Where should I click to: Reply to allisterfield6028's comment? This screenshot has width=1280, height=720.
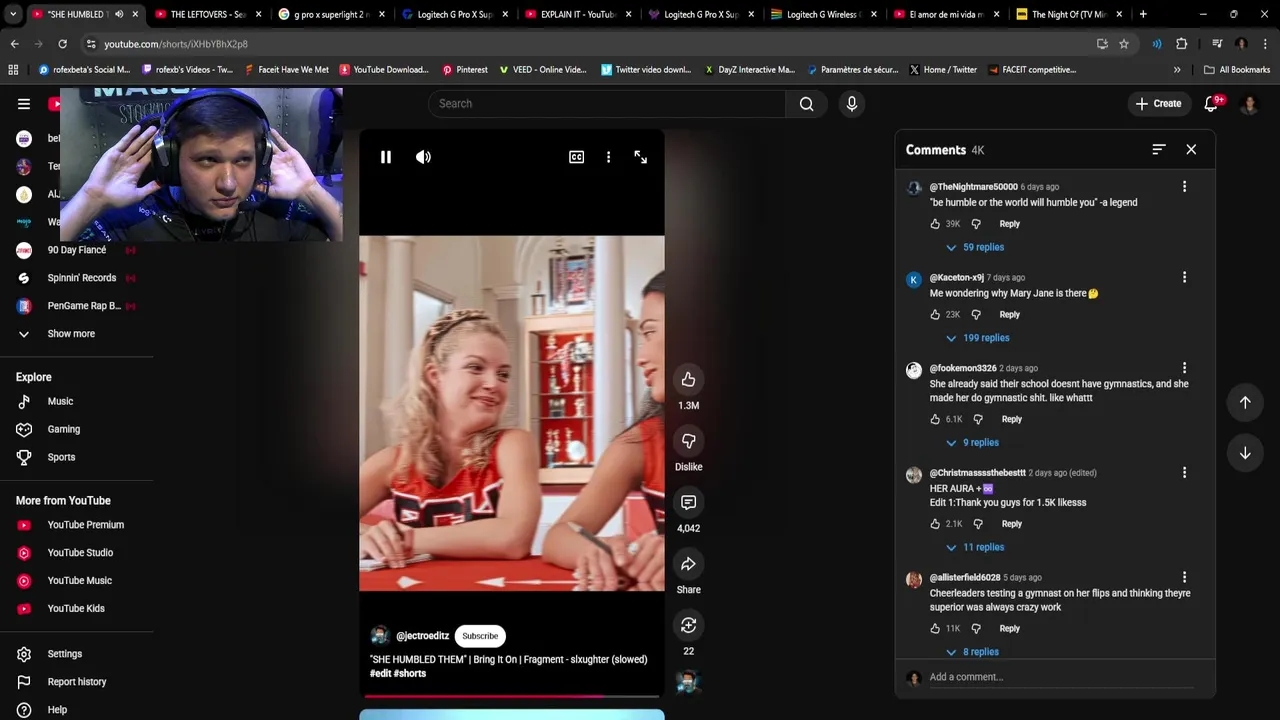1010,629
